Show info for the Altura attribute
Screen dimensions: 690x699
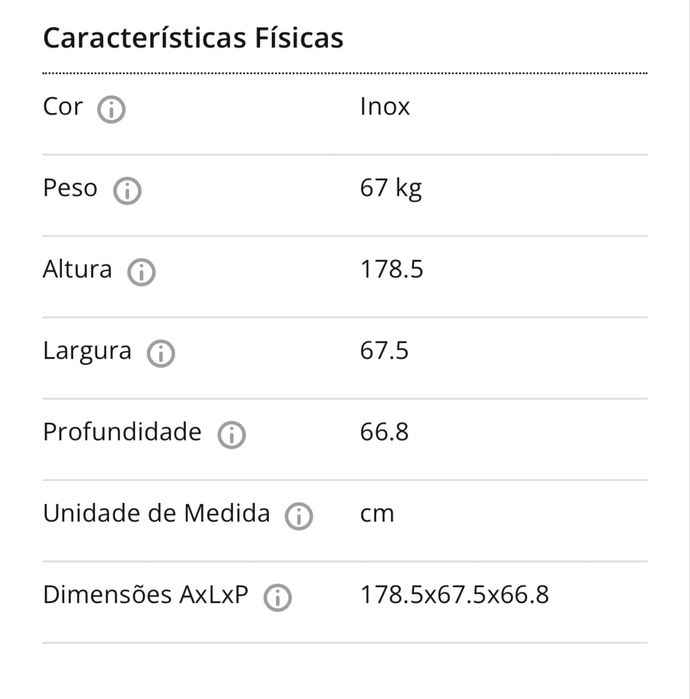pos(142,272)
